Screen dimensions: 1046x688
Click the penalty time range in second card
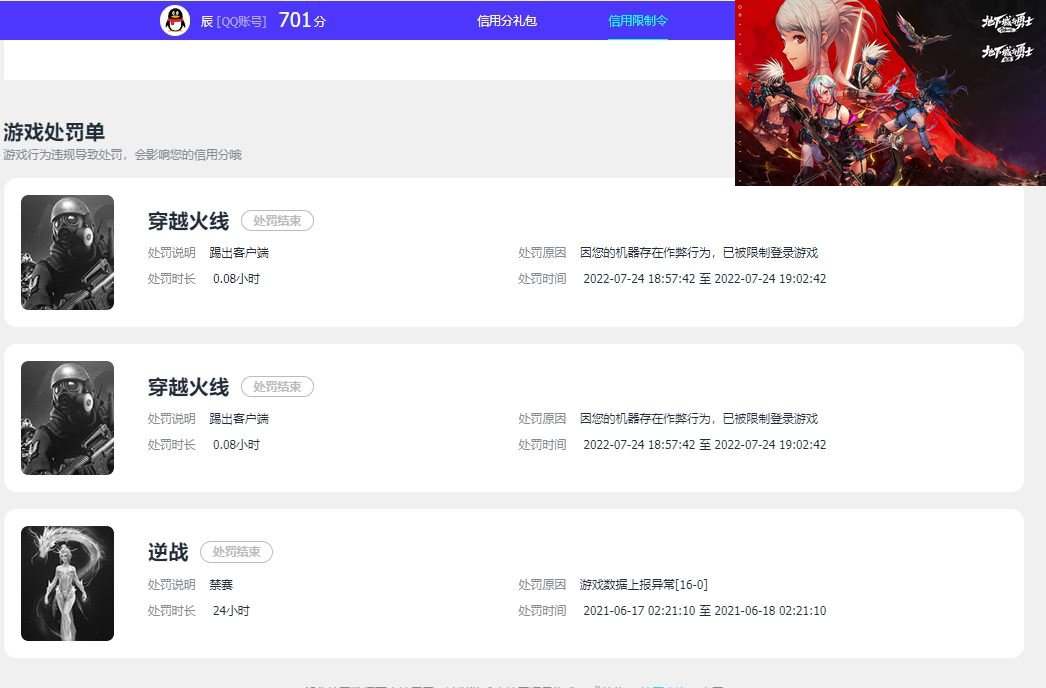[x=704, y=445]
